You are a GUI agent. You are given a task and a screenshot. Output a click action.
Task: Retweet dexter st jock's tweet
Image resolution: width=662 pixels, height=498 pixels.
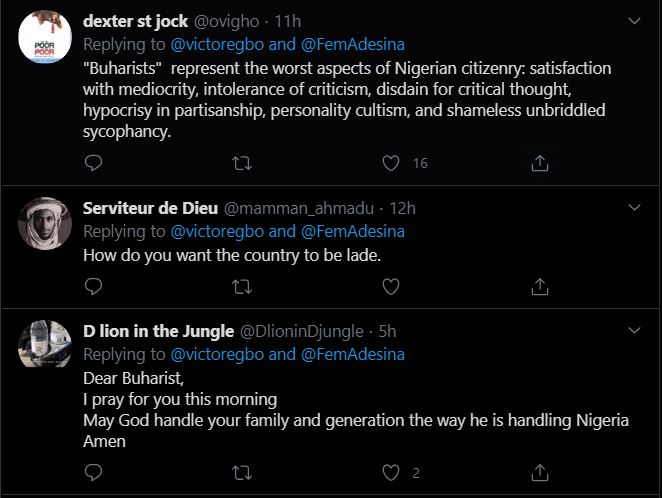tap(241, 162)
